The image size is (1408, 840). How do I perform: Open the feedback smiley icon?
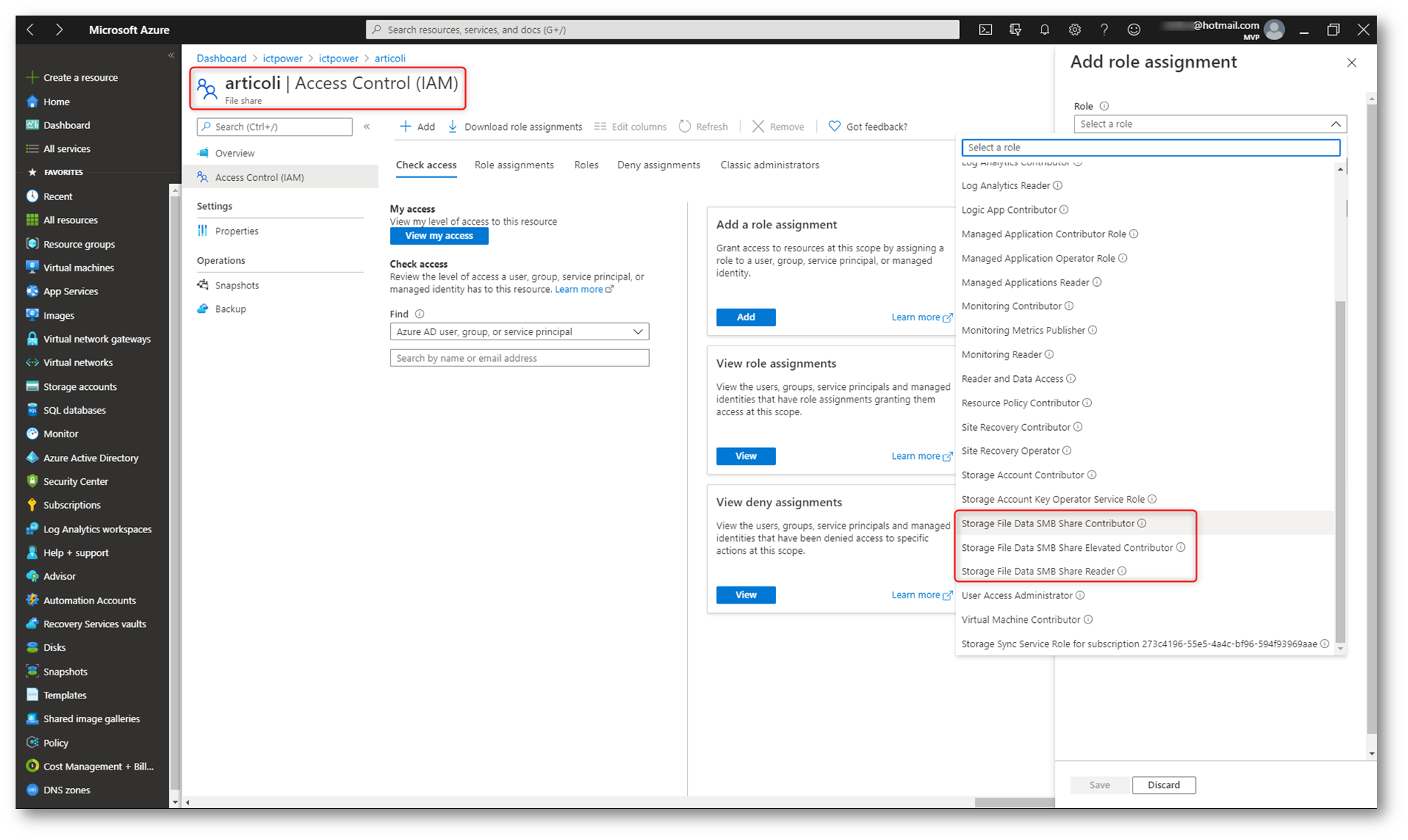click(1134, 30)
